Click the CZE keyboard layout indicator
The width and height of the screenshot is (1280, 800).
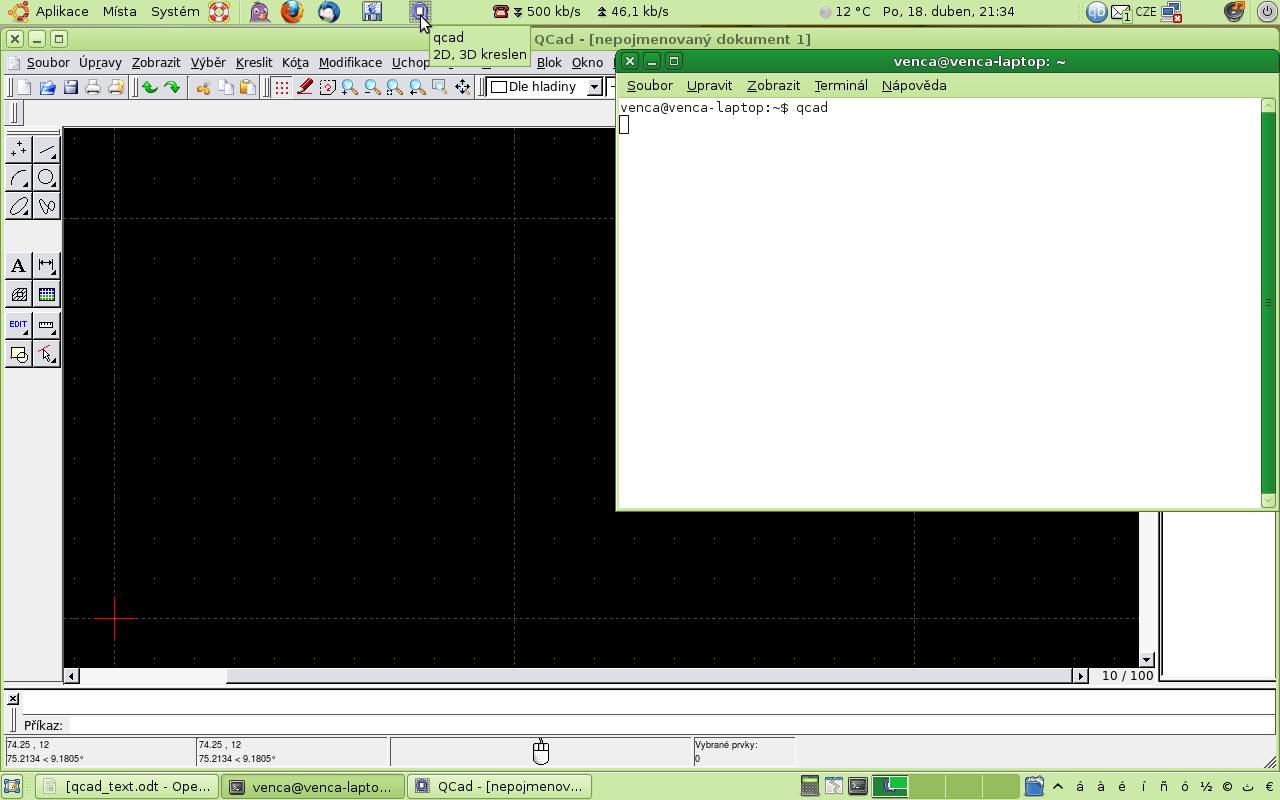coord(1146,12)
